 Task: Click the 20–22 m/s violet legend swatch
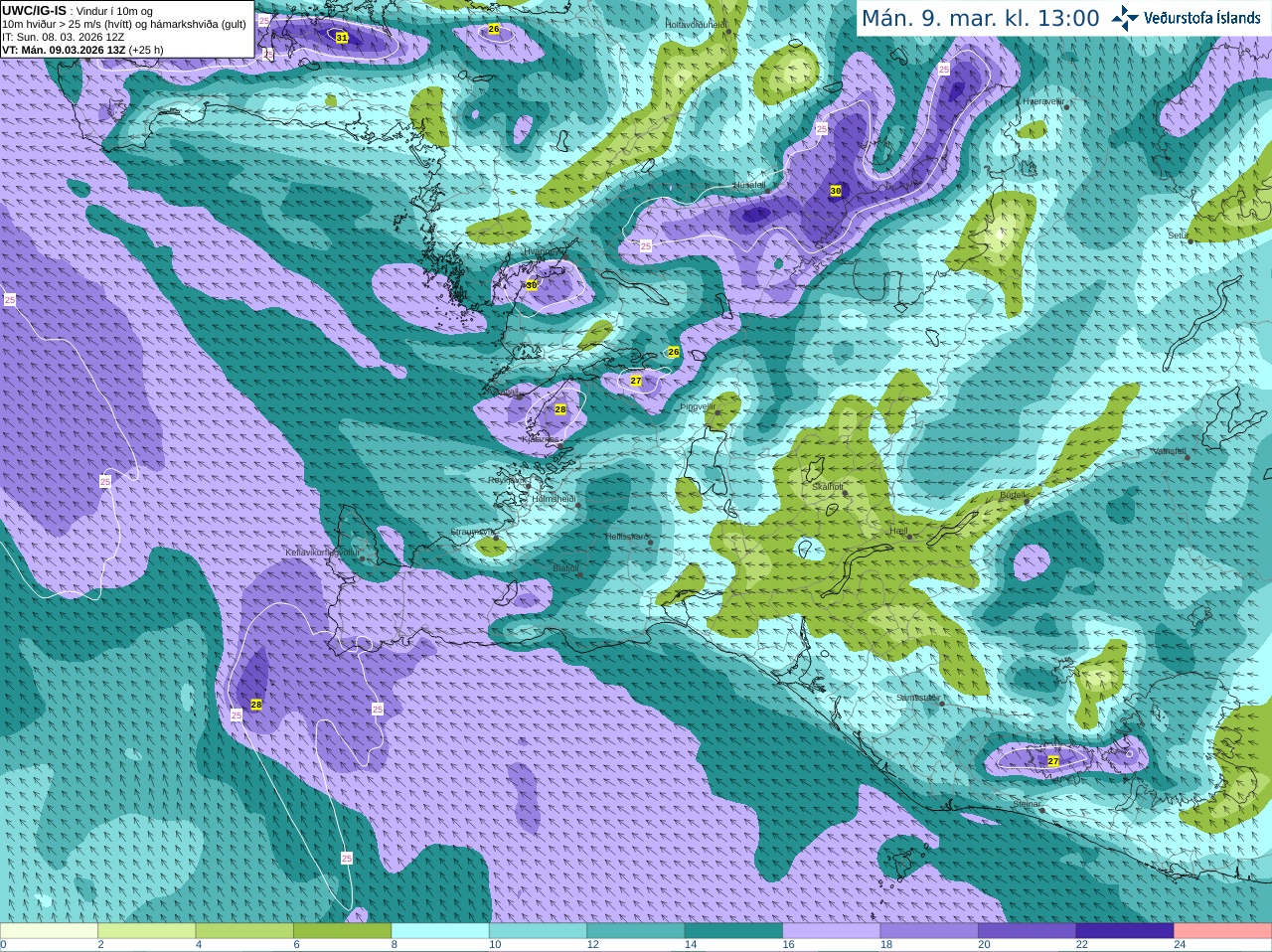(x=1028, y=931)
